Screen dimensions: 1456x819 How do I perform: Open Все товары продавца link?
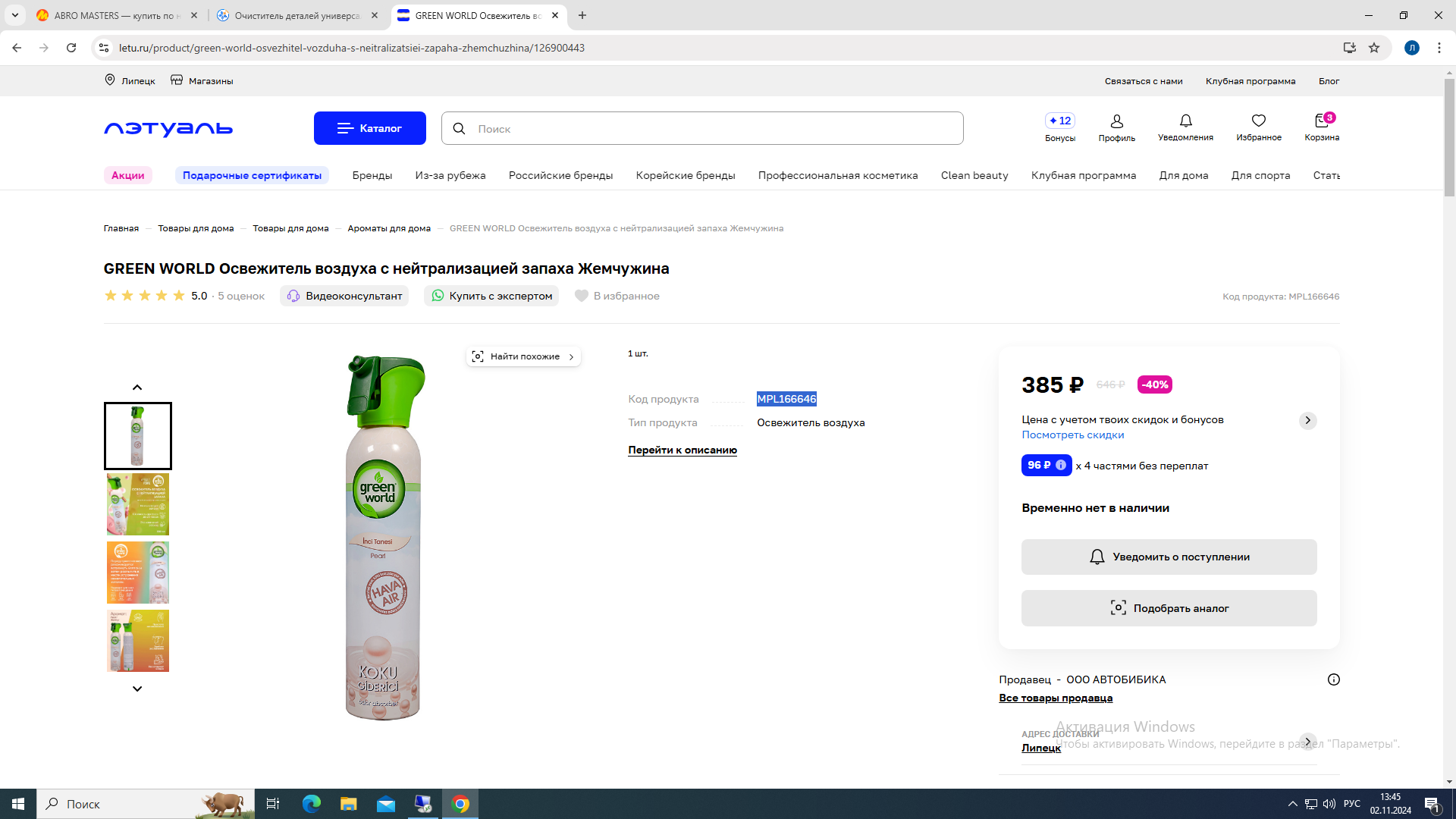tap(1056, 698)
